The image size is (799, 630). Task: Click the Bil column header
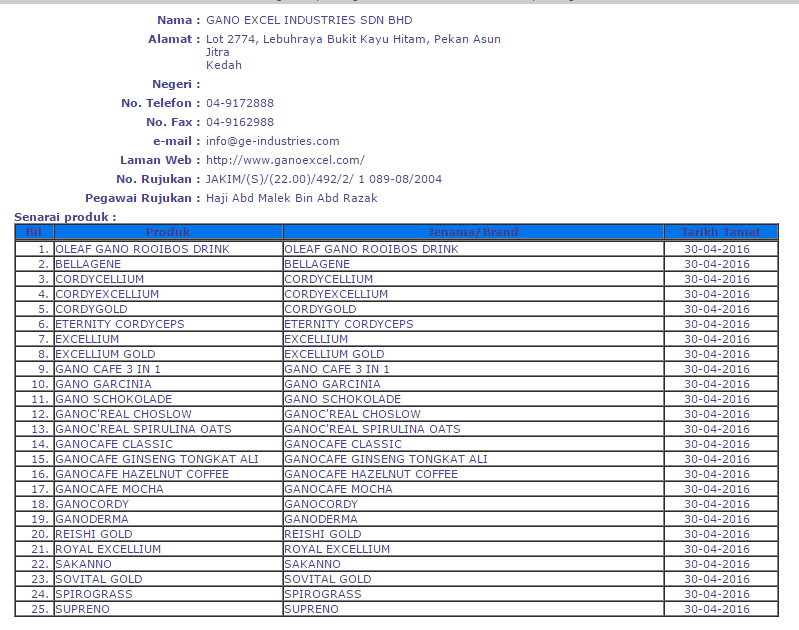tap(33, 232)
